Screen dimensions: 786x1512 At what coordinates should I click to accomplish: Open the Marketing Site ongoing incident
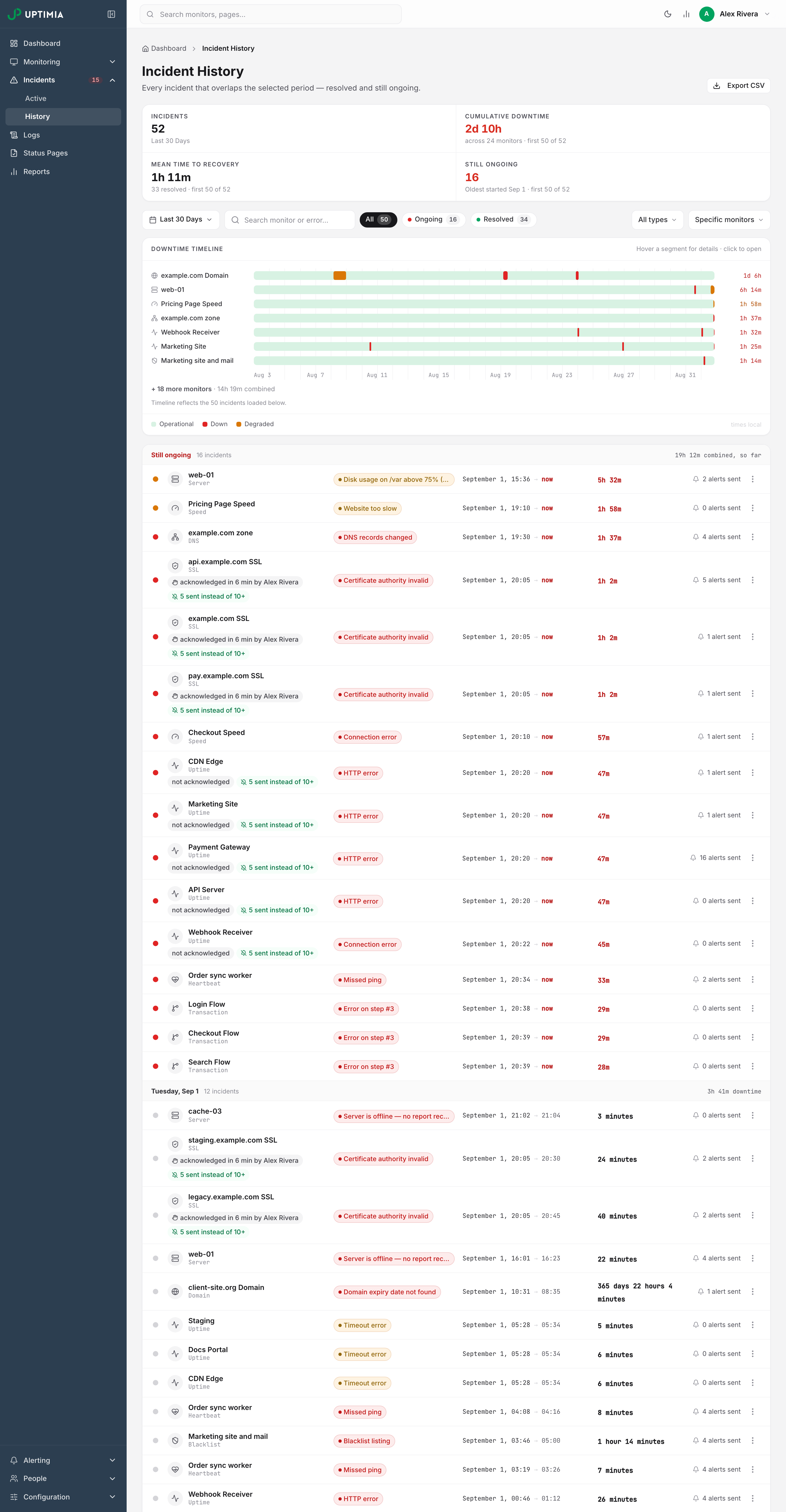(x=456, y=815)
